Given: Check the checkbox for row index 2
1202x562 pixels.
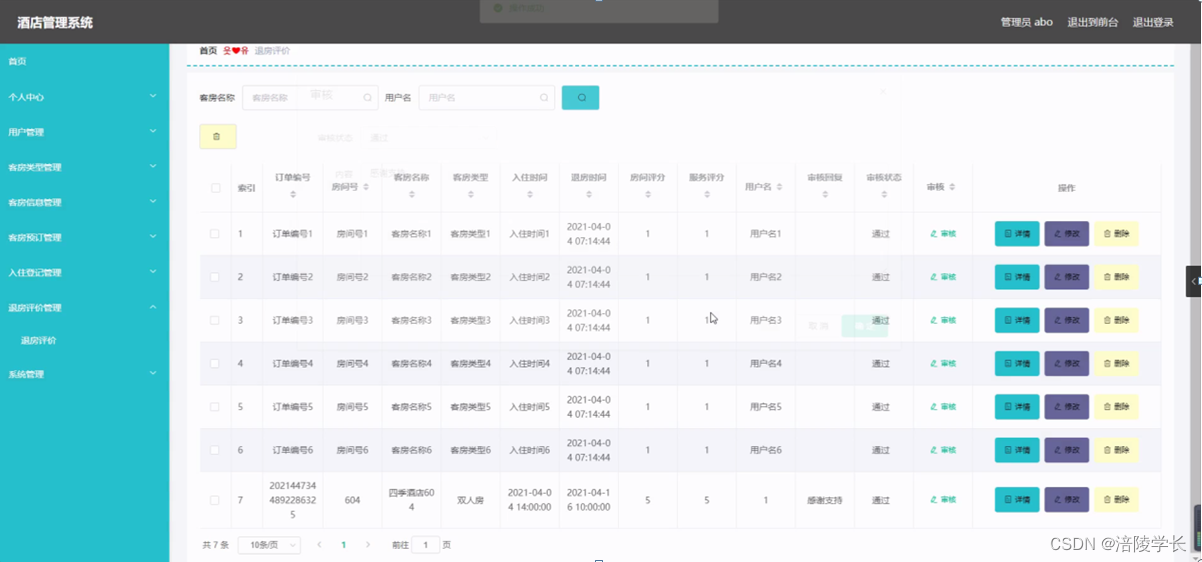Looking at the screenshot, I should (x=215, y=277).
